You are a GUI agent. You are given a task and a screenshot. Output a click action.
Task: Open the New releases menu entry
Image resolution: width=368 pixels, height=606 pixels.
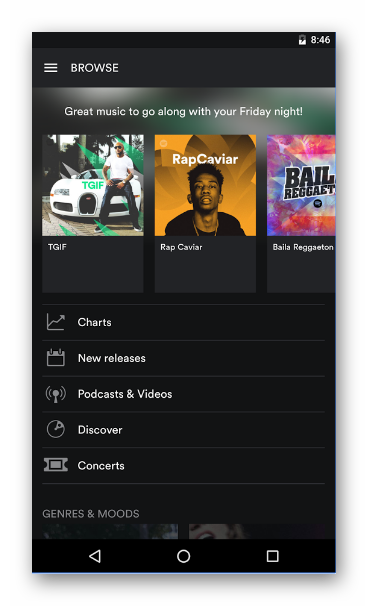184,358
